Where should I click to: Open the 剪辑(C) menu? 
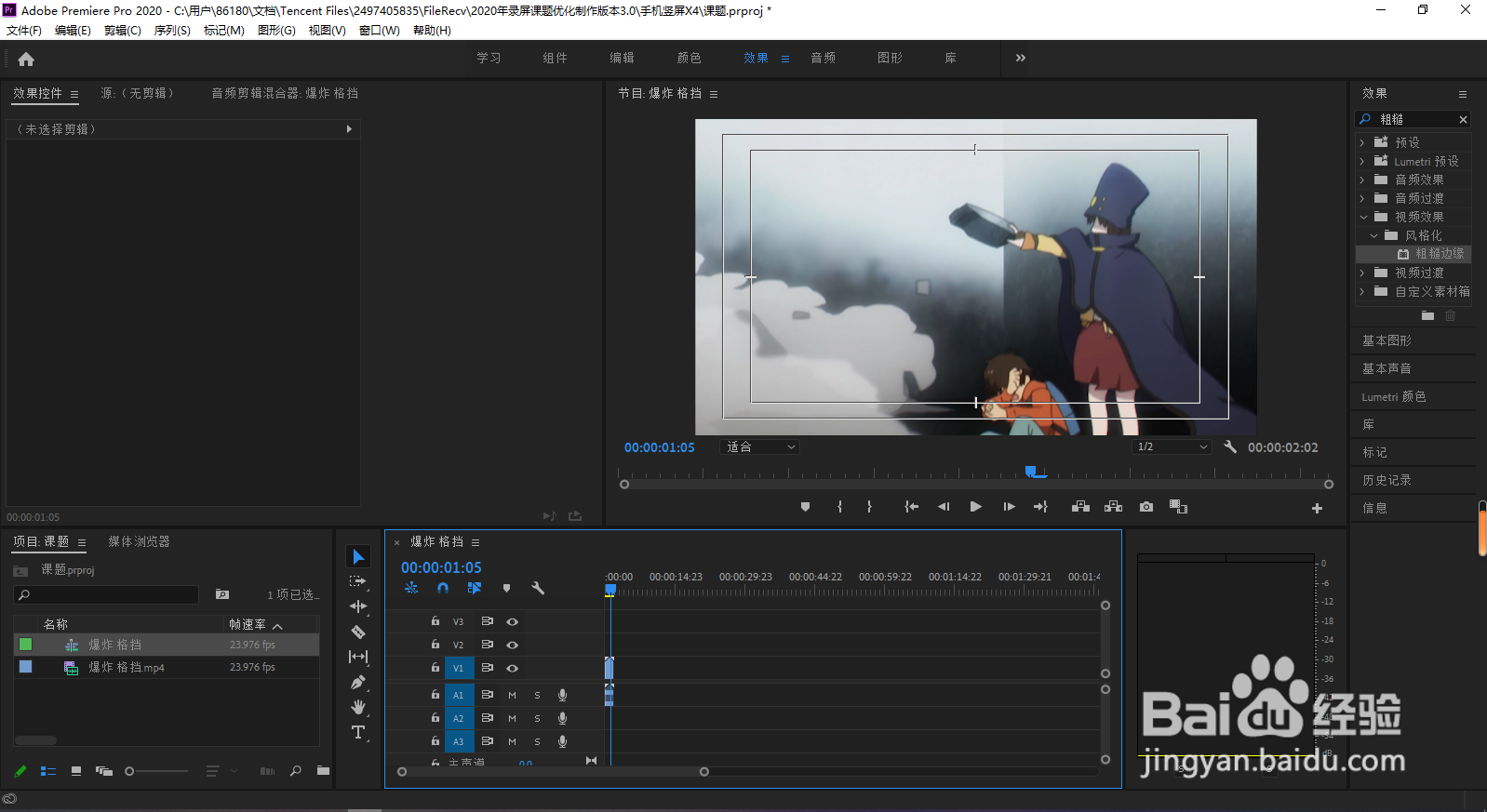[x=123, y=31]
